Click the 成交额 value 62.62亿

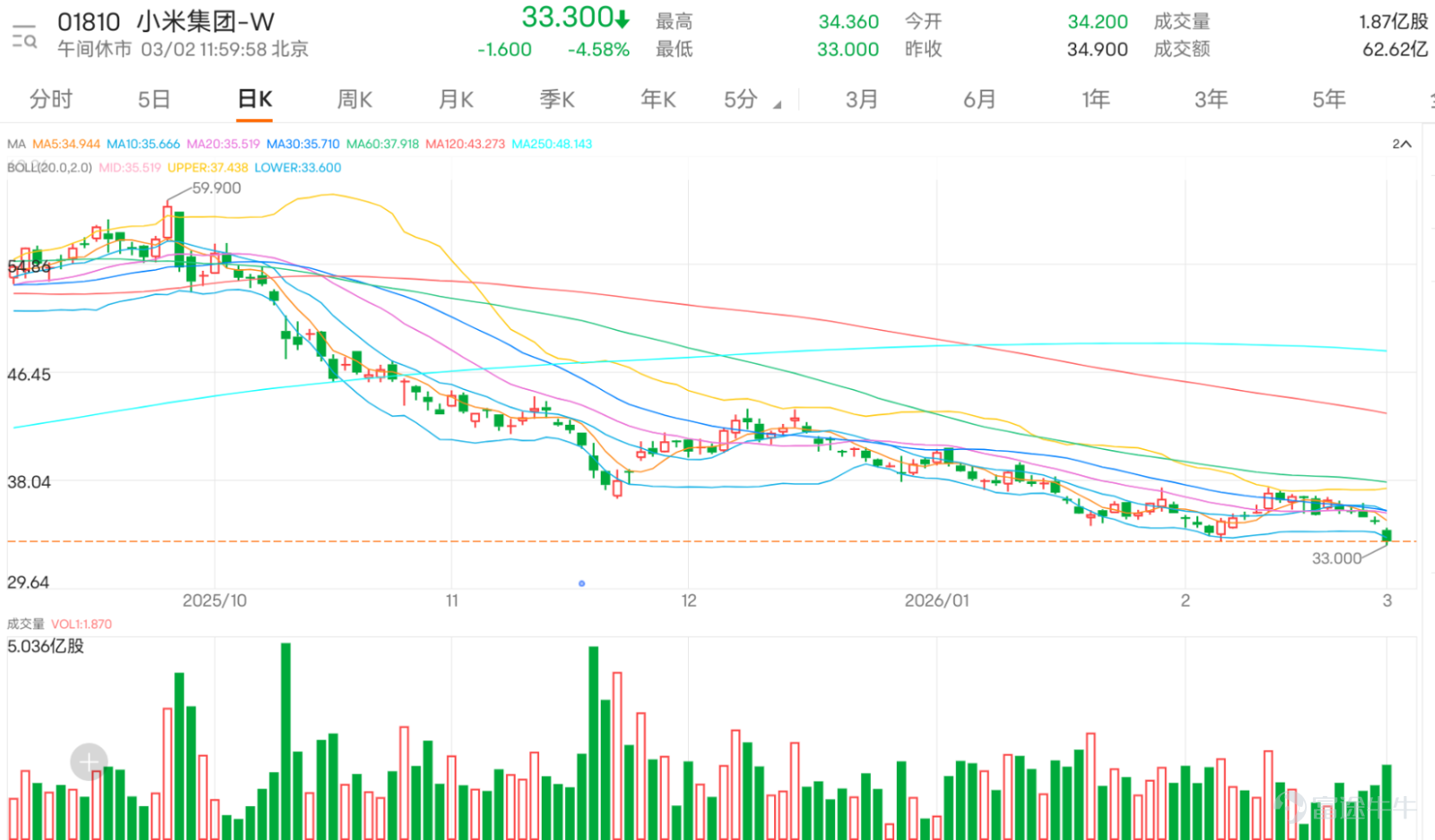click(1396, 49)
